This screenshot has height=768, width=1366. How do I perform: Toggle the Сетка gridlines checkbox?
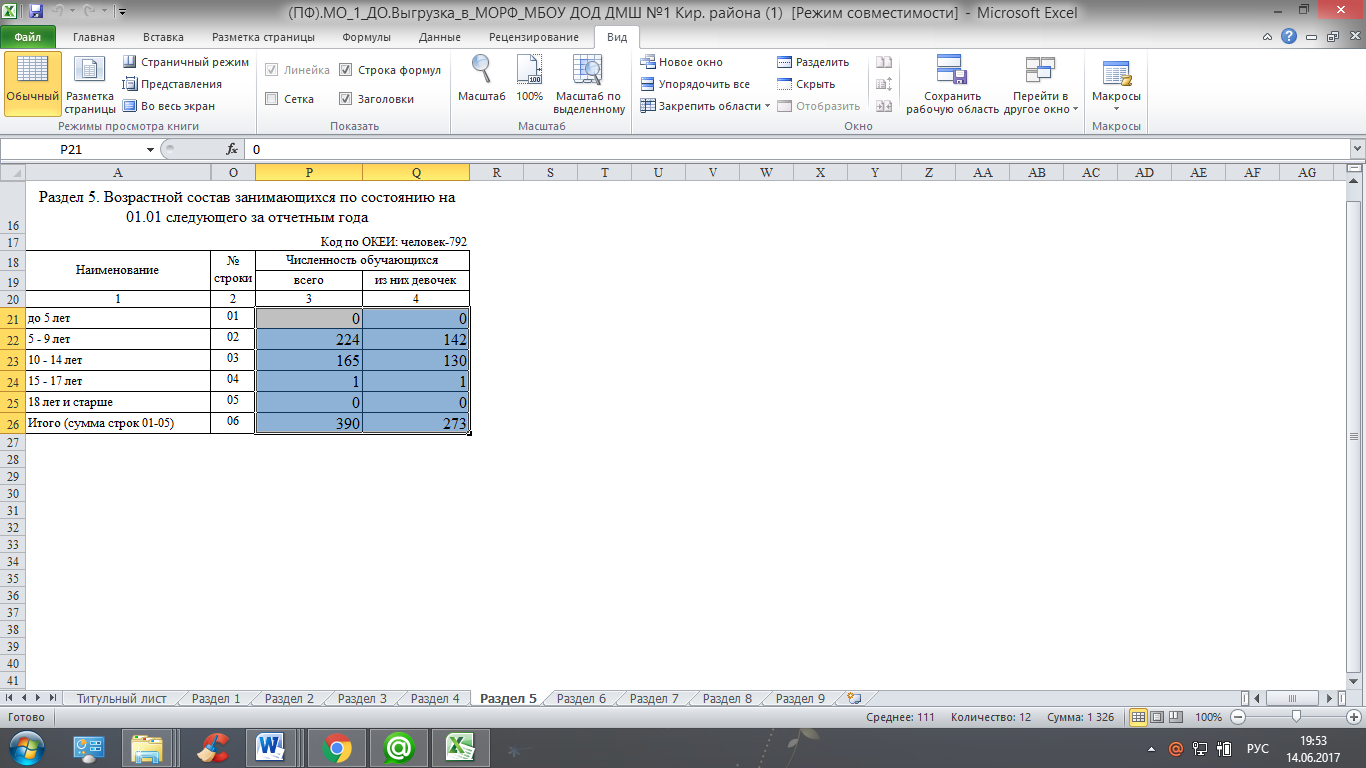[x=272, y=99]
